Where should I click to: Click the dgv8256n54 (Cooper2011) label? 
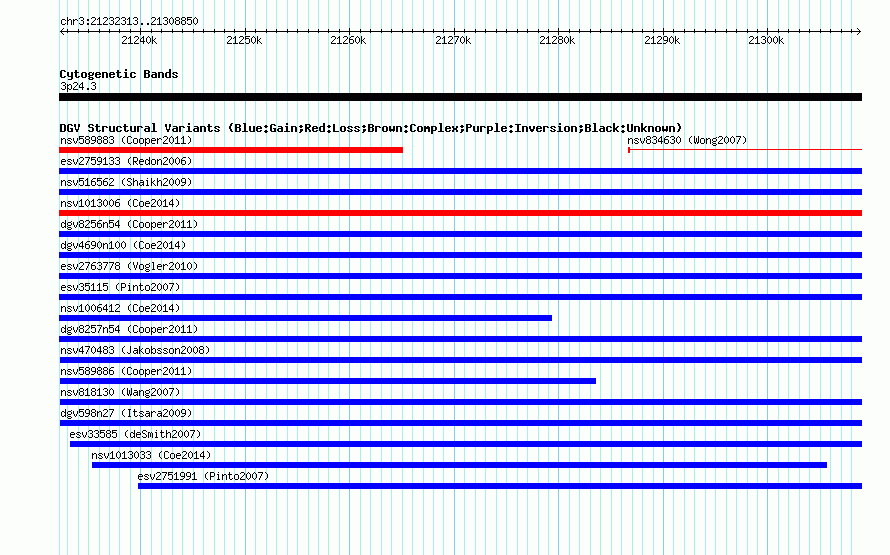click(129, 224)
